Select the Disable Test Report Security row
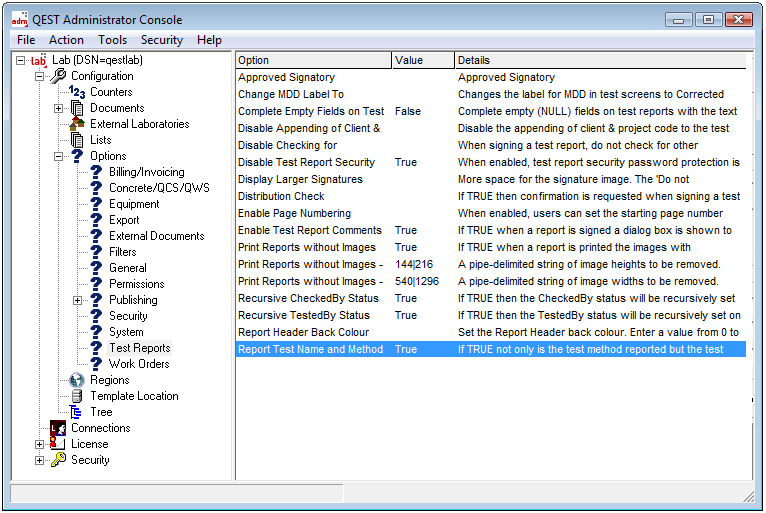The height and width of the screenshot is (513, 766). coord(306,162)
